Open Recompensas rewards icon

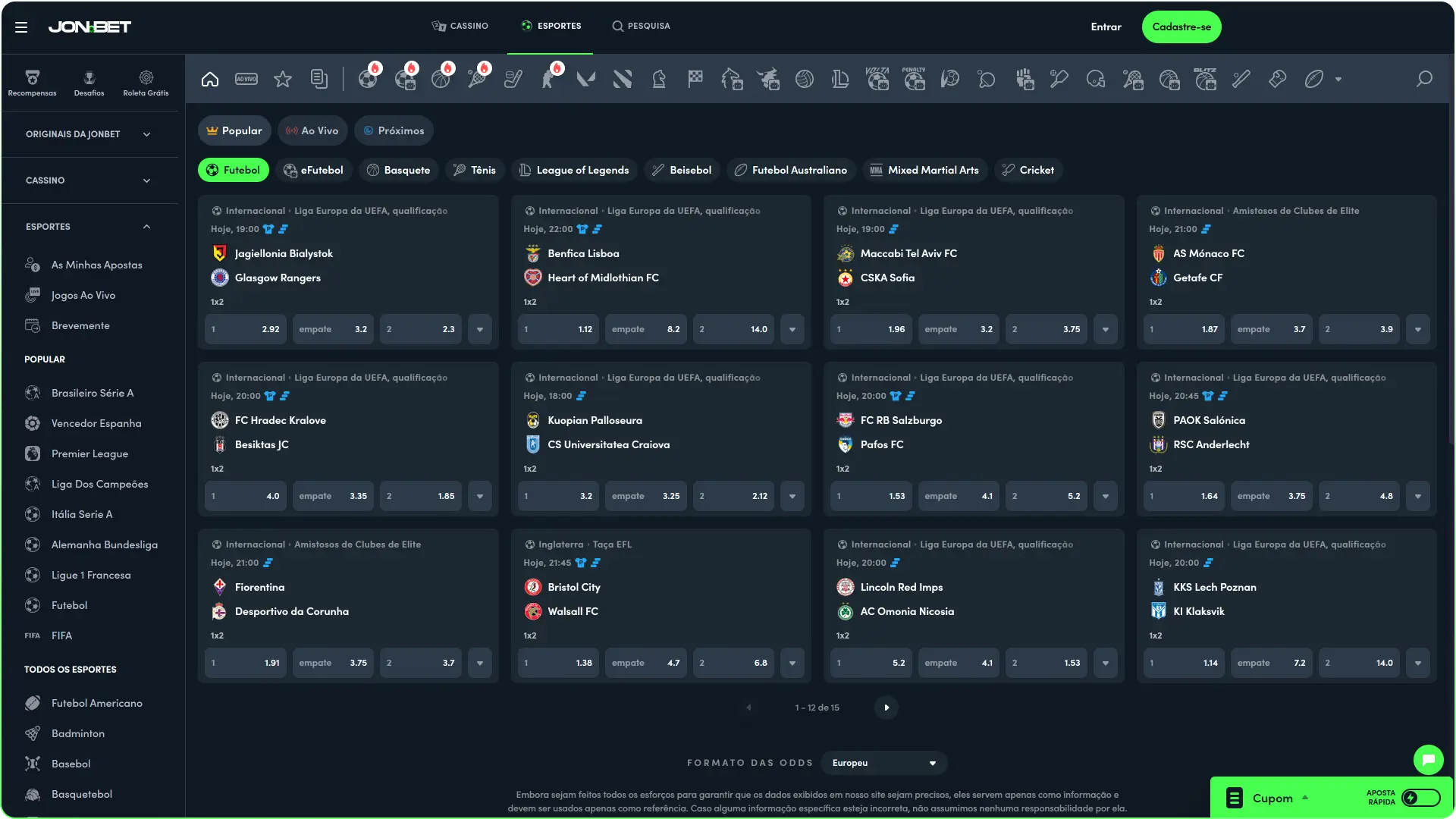pyautogui.click(x=32, y=83)
